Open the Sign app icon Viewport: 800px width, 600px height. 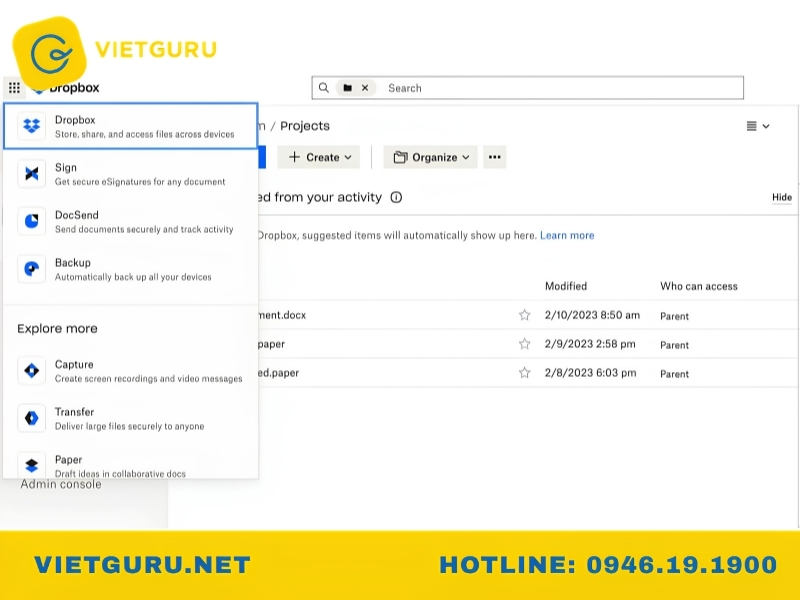pos(32,174)
